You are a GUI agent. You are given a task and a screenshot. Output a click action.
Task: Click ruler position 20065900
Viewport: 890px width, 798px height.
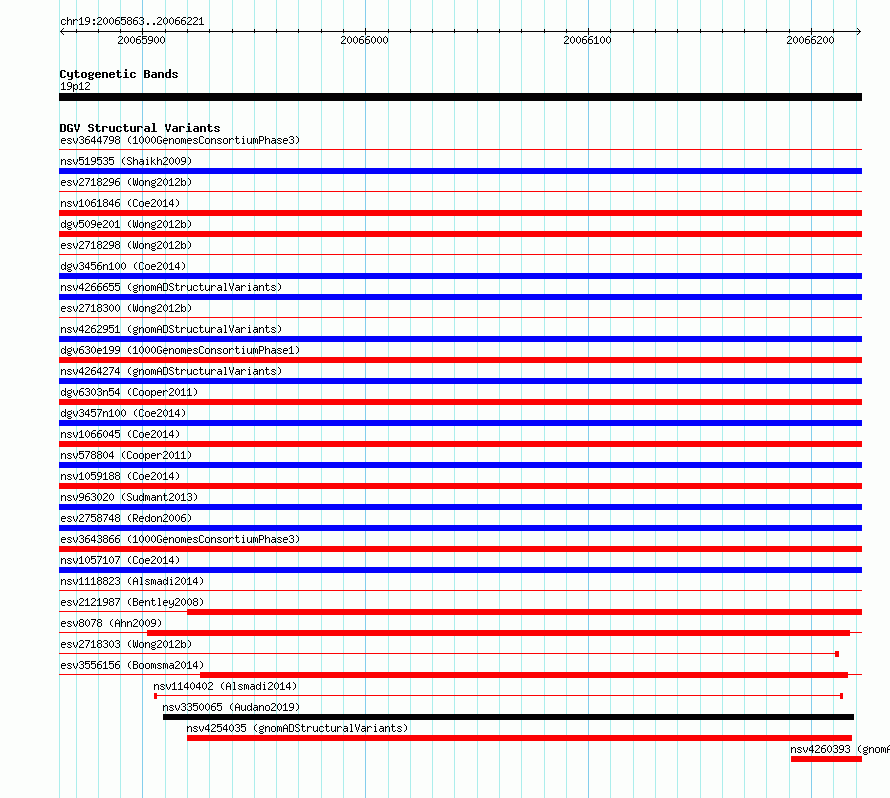coord(141,40)
